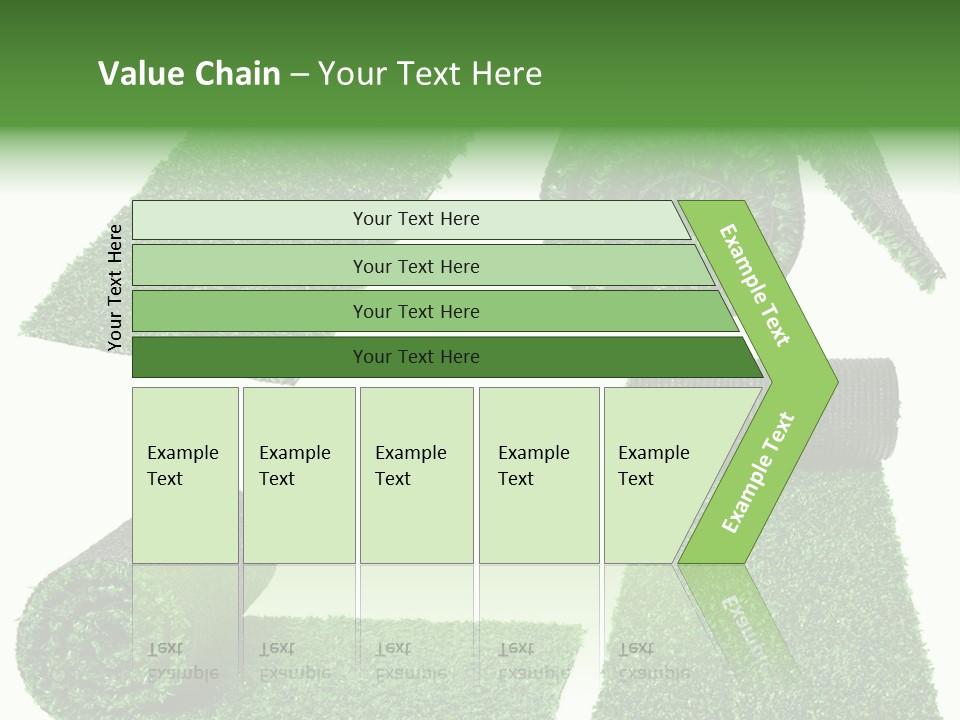Click the third medium-green 'Your Text Here' bar

click(415, 311)
